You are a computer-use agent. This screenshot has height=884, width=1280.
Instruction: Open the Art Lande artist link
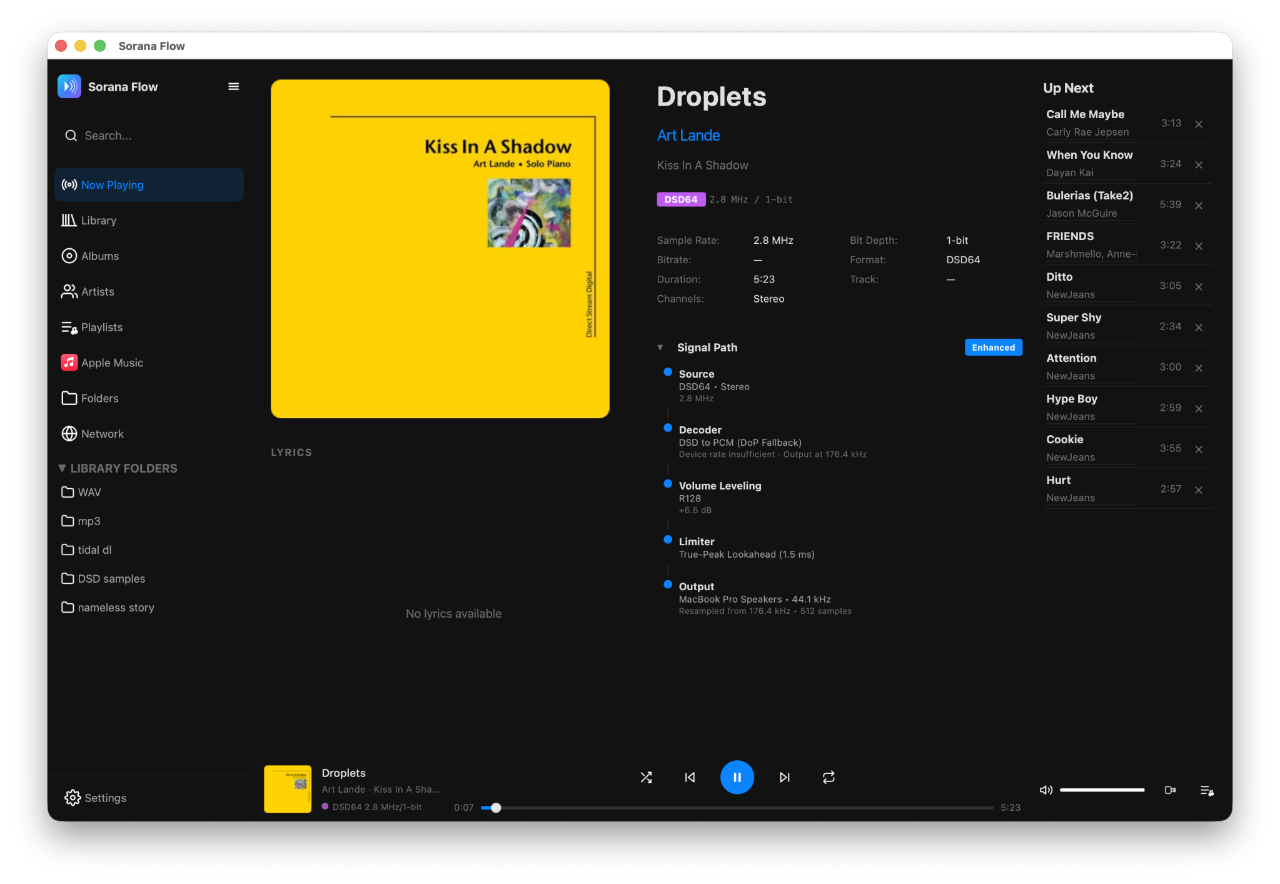tap(688, 136)
